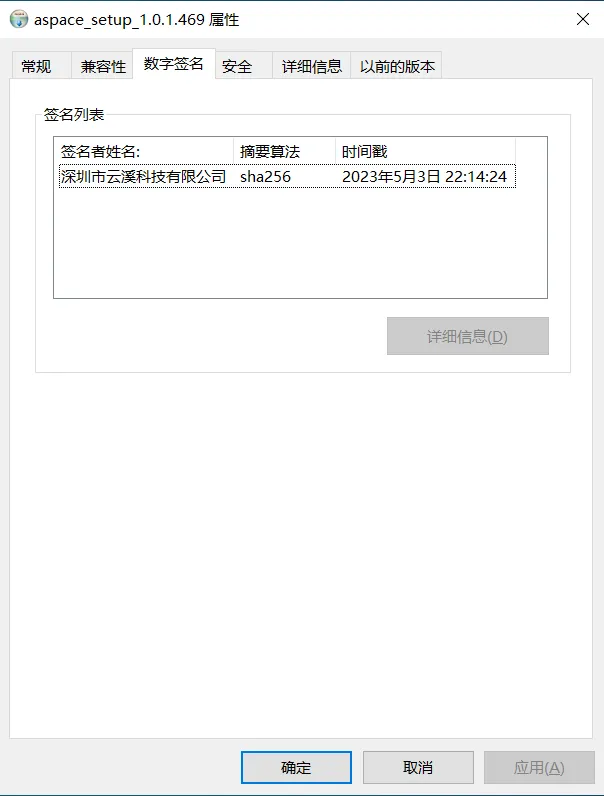Image resolution: width=604 pixels, height=796 pixels.
Task: Click the 详细信息(D) button
Action: point(467,336)
